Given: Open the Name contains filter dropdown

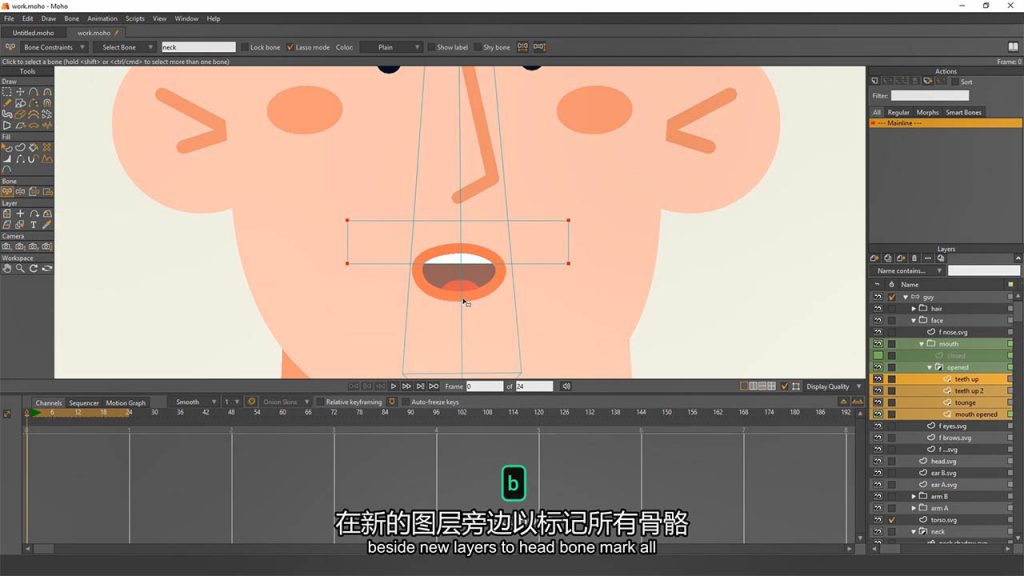Looking at the screenshot, I should 908,270.
